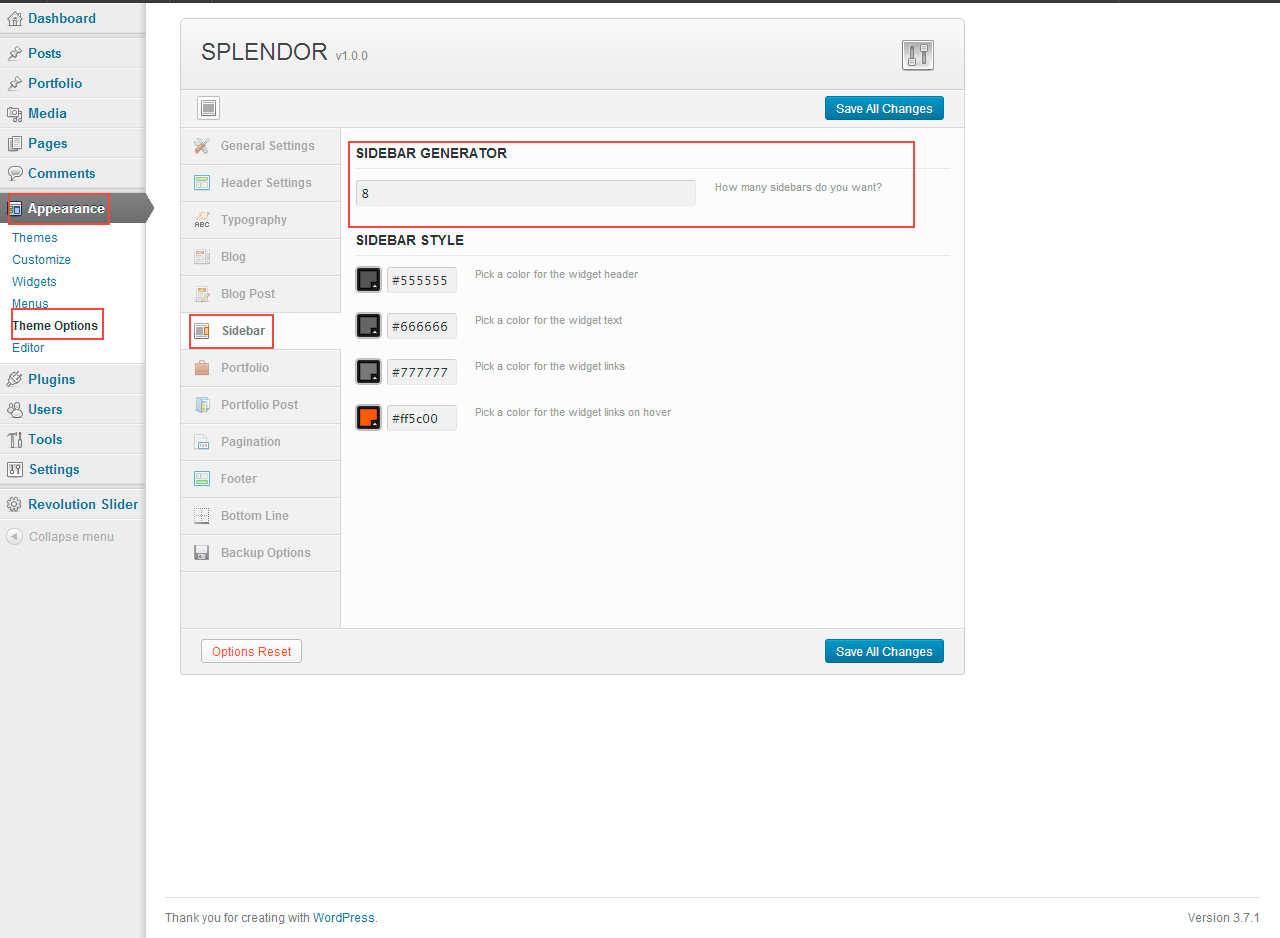Open the Header Settings tab

(261, 183)
